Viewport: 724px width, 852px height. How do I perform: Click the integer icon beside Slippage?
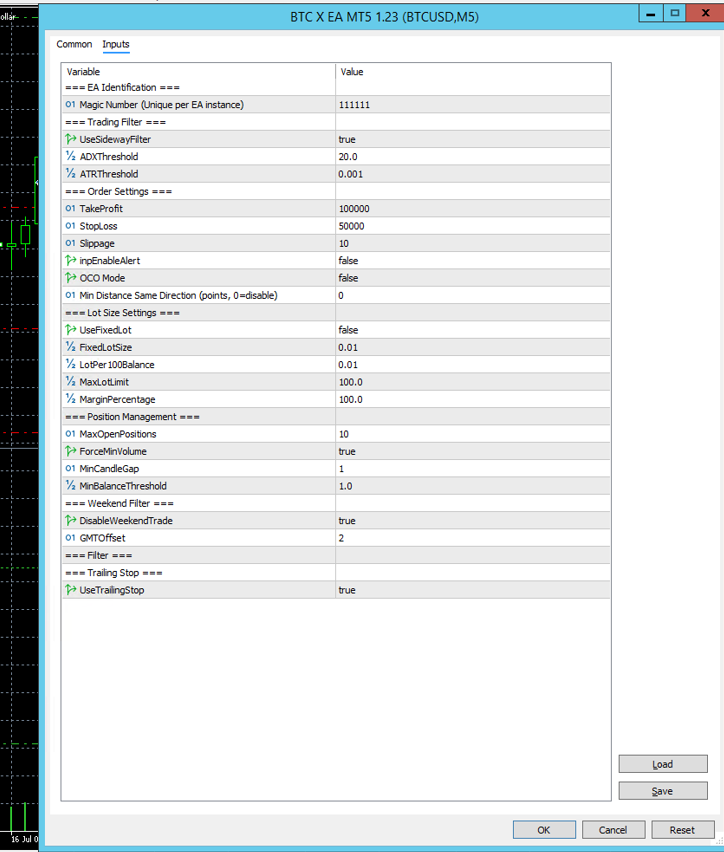point(70,243)
